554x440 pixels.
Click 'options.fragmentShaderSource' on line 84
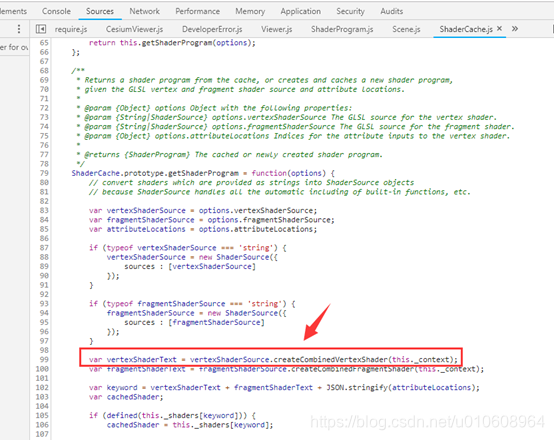pyautogui.click(x=269, y=220)
